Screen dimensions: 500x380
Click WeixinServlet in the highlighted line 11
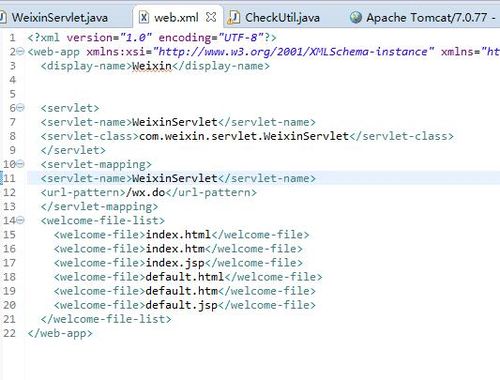(175, 178)
